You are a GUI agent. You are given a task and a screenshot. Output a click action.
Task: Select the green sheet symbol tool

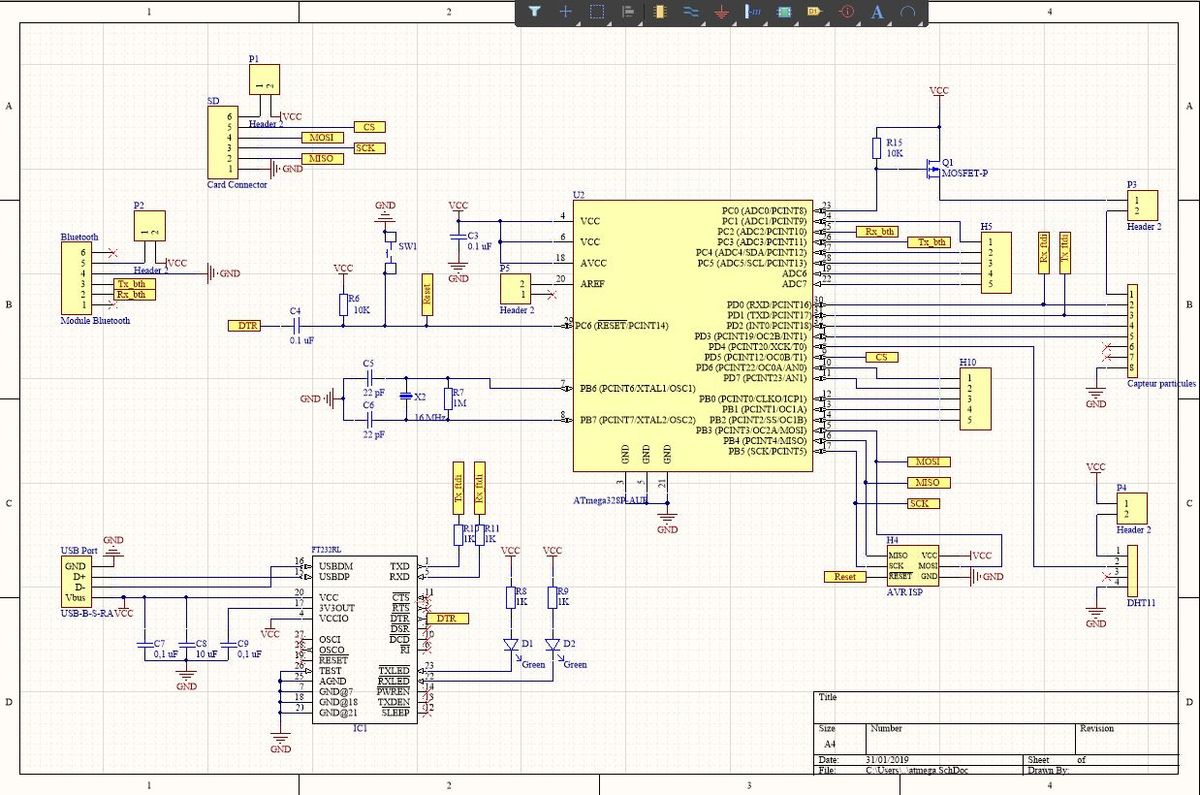[784, 12]
